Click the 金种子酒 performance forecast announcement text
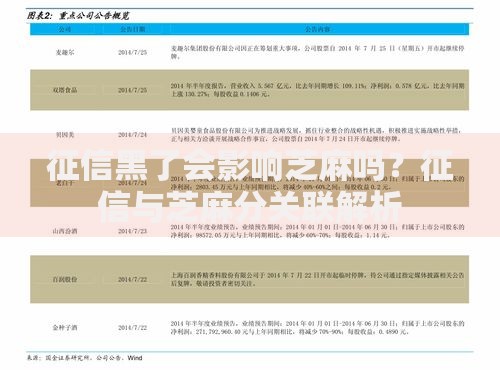Image resolution: width=500 pixels, height=370 pixels. [317, 328]
